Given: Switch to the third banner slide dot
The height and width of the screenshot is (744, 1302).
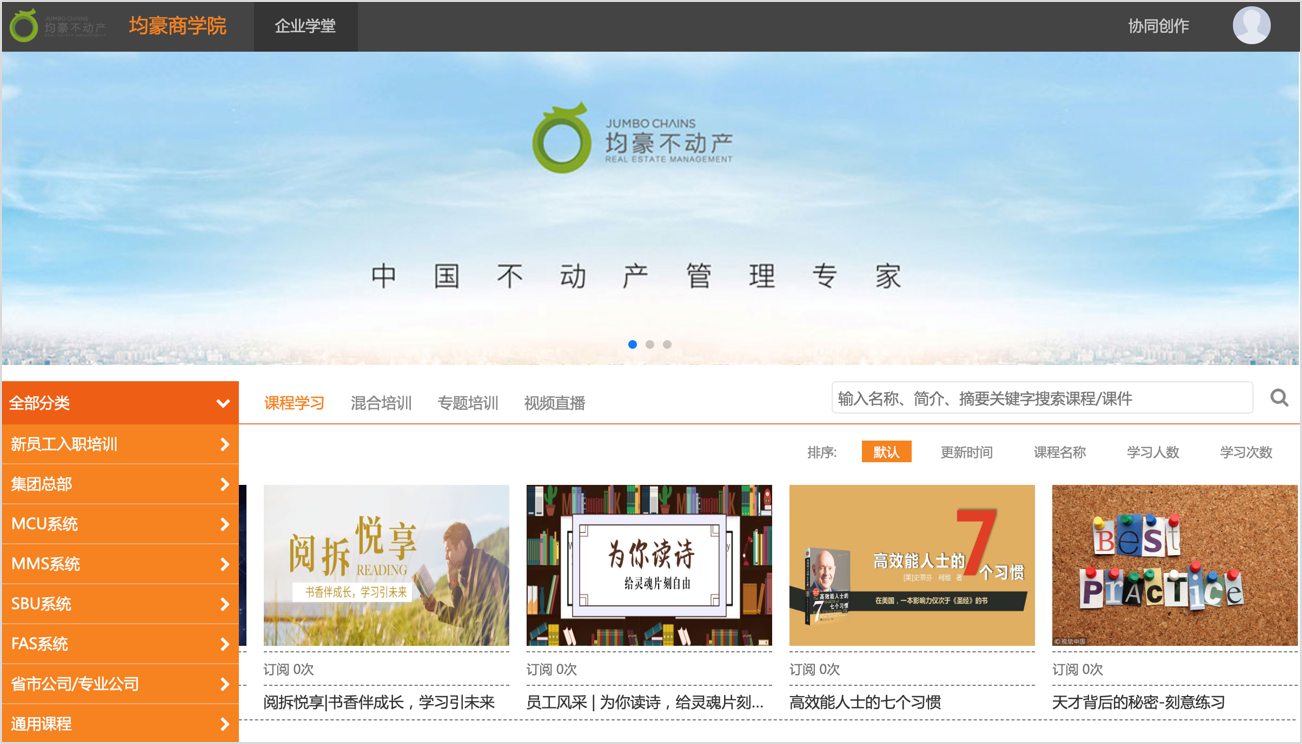Looking at the screenshot, I should click(667, 344).
